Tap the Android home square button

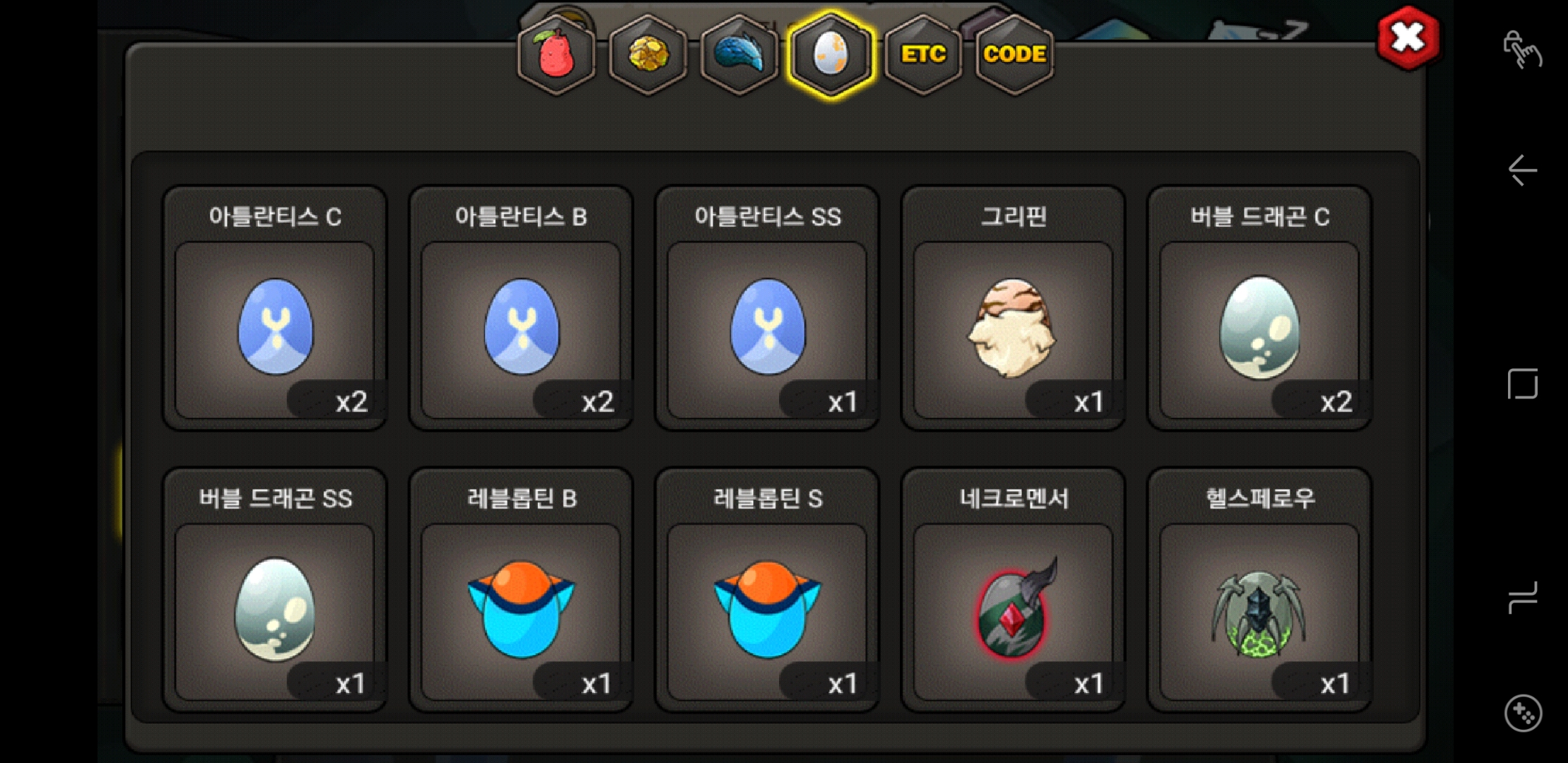1522,384
